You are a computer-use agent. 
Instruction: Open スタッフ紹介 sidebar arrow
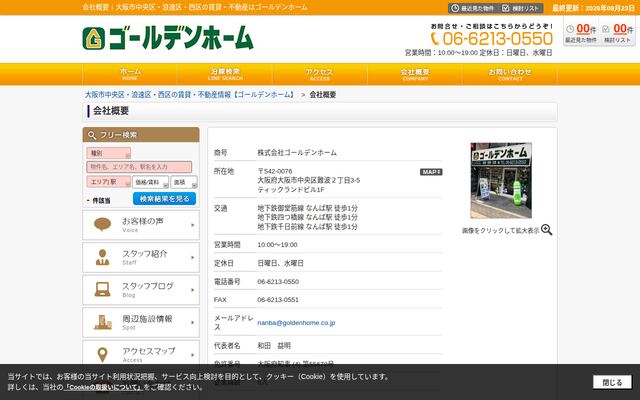pos(193,257)
